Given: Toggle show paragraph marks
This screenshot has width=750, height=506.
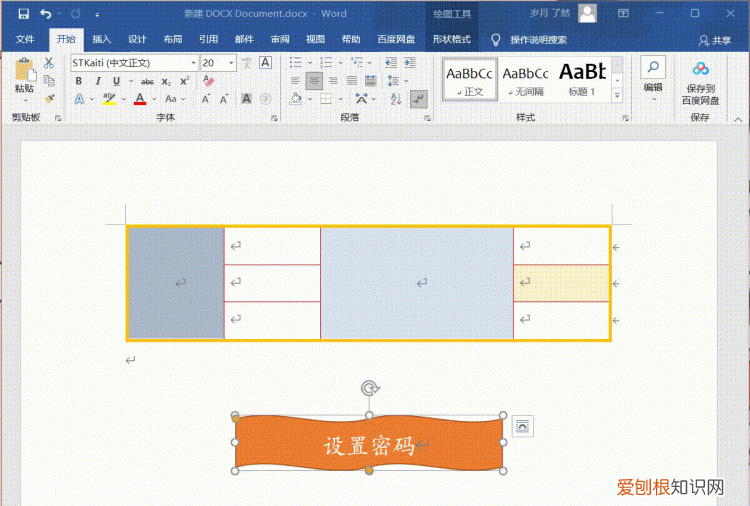Looking at the screenshot, I should pyautogui.click(x=419, y=99).
